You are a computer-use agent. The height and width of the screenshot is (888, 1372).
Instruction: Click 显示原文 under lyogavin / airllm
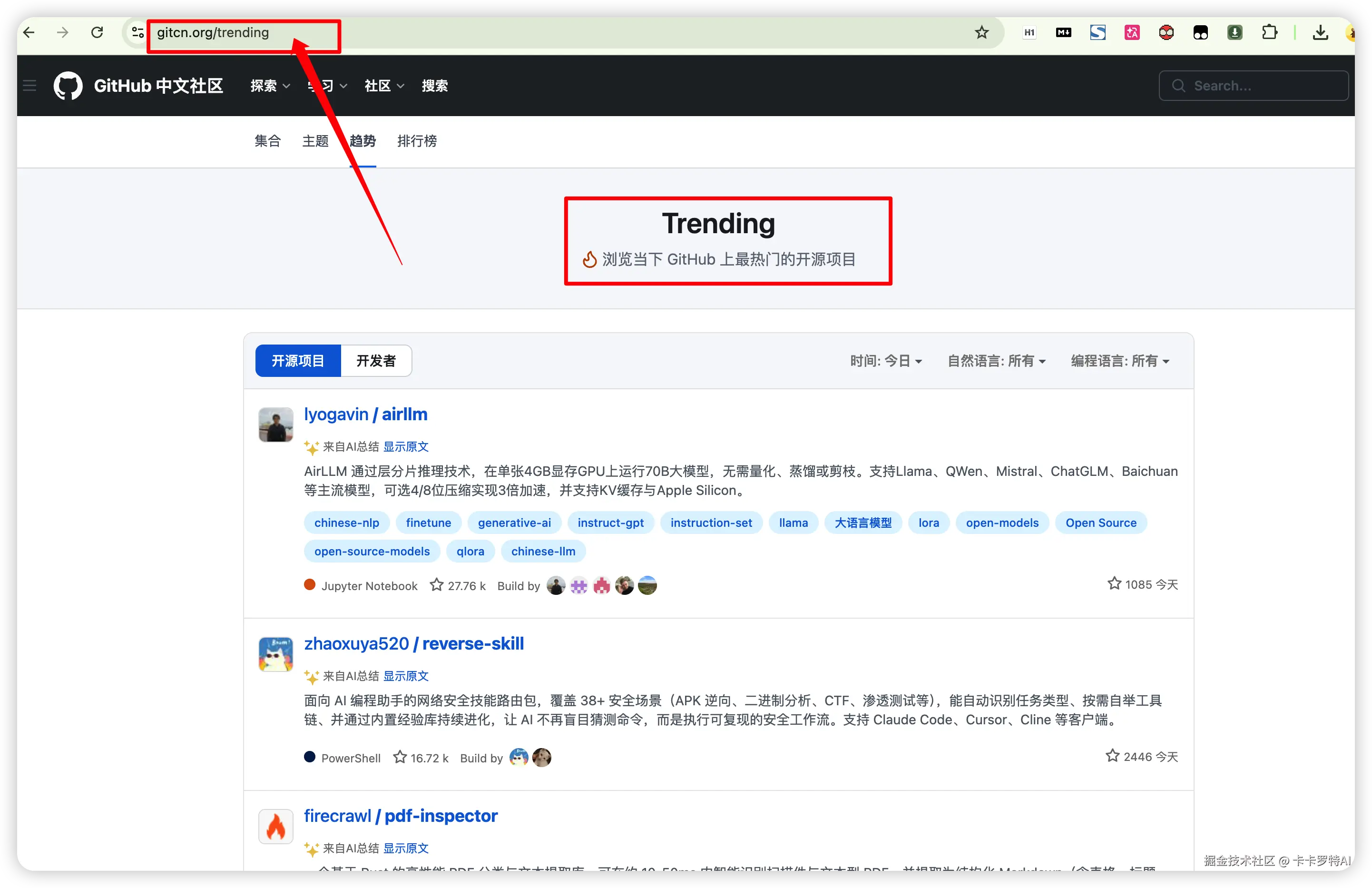pyautogui.click(x=406, y=447)
